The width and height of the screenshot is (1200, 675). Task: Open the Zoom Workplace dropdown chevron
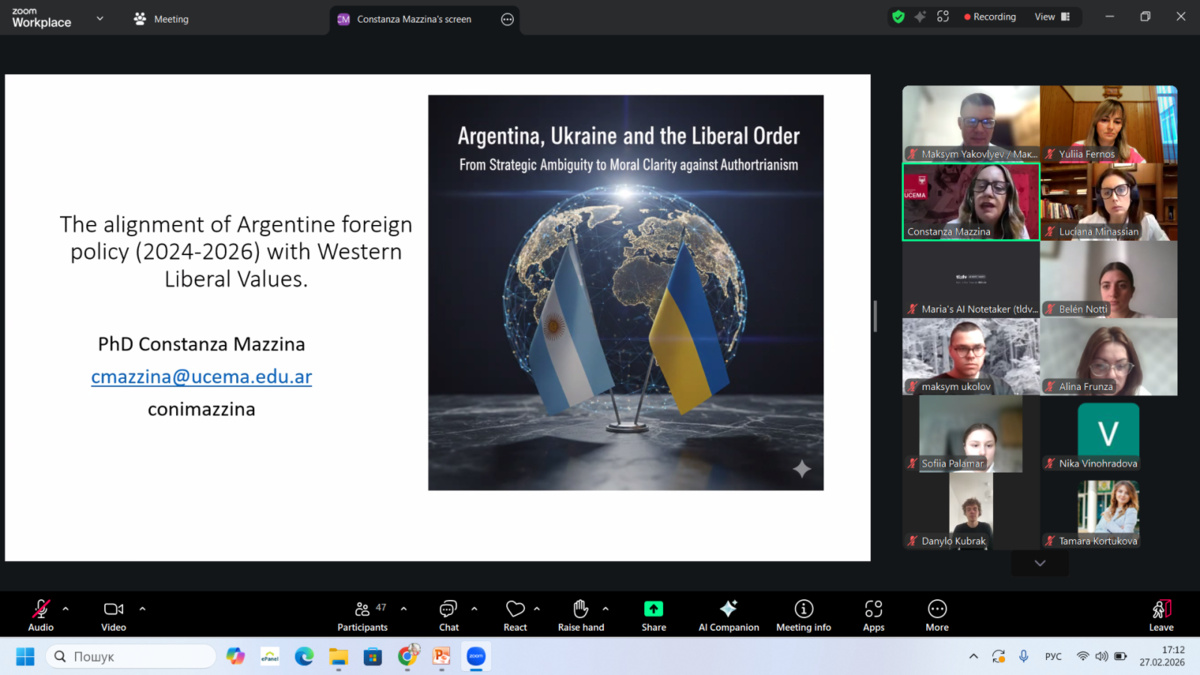(x=99, y=19)
